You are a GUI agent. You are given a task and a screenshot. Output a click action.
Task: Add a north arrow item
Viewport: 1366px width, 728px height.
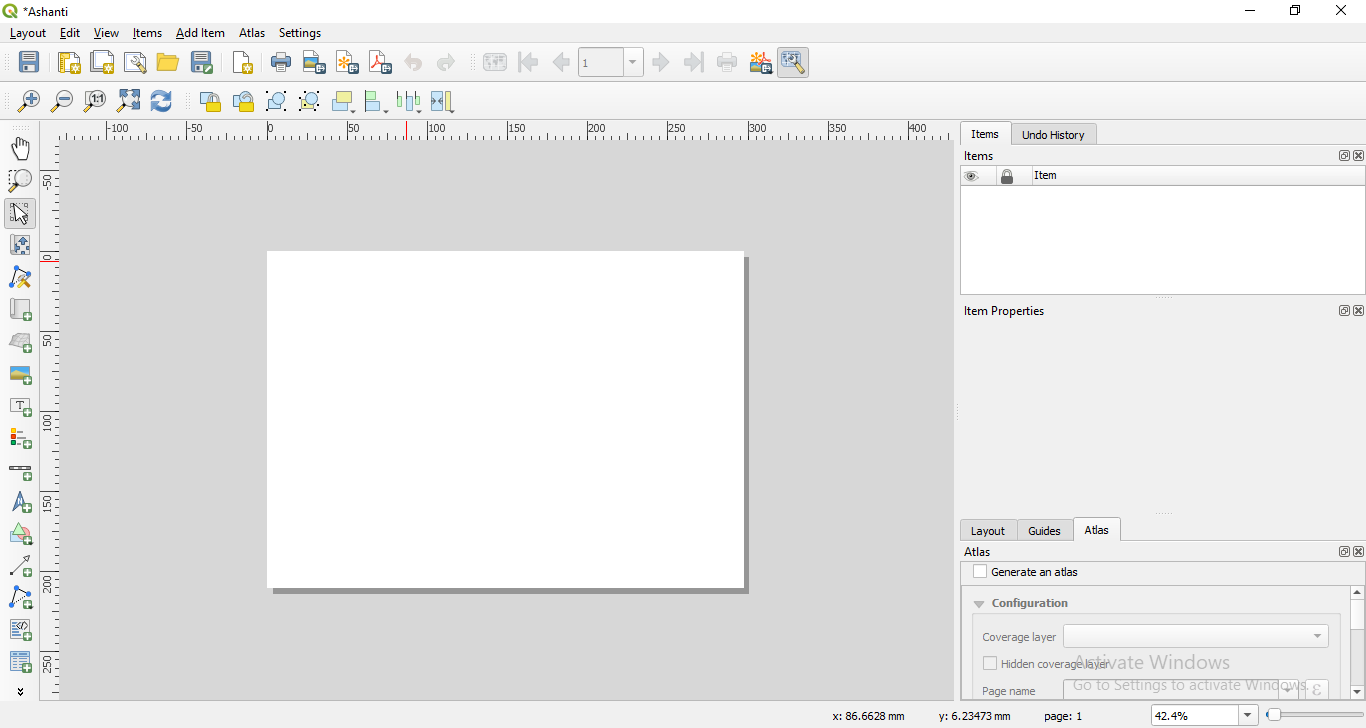tap(20, 502)
